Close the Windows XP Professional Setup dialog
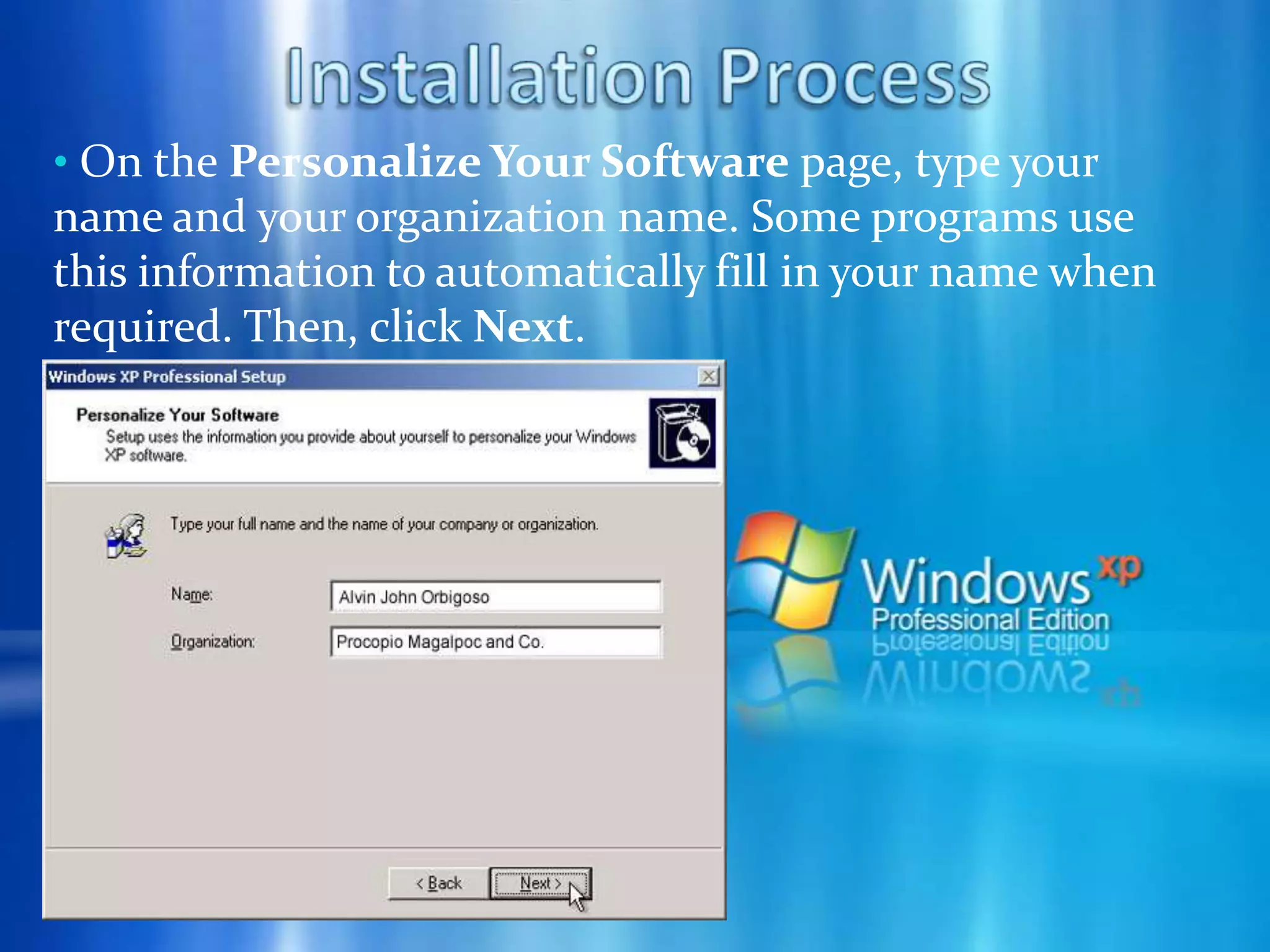The width and height of the screenshot is (1270, 952). (708, 376)
